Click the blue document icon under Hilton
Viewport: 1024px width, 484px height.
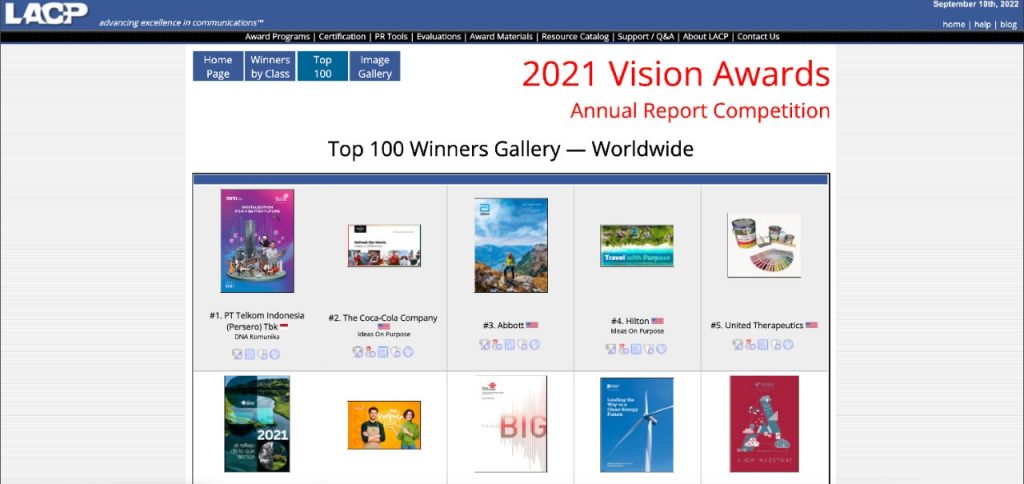[636, 349]
